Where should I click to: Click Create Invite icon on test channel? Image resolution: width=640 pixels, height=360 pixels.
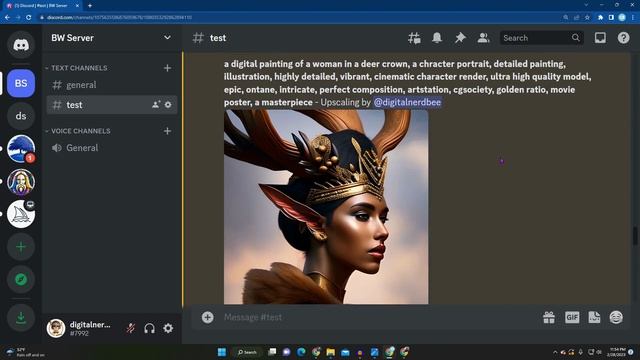pyautogui.click(x=156, y=105)
